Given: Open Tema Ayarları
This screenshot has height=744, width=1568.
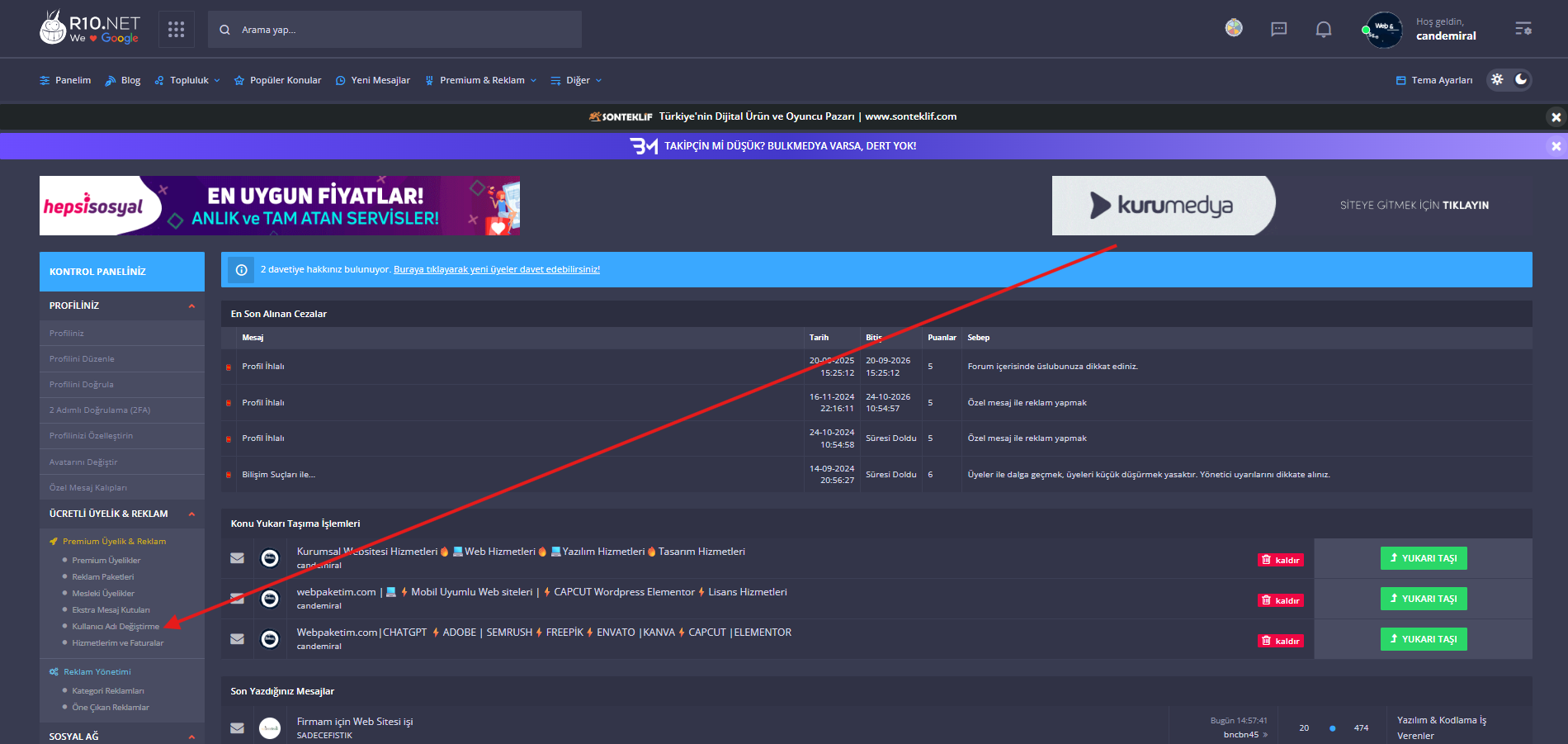Looking at the screenshot, I should tap(1434, 80).
